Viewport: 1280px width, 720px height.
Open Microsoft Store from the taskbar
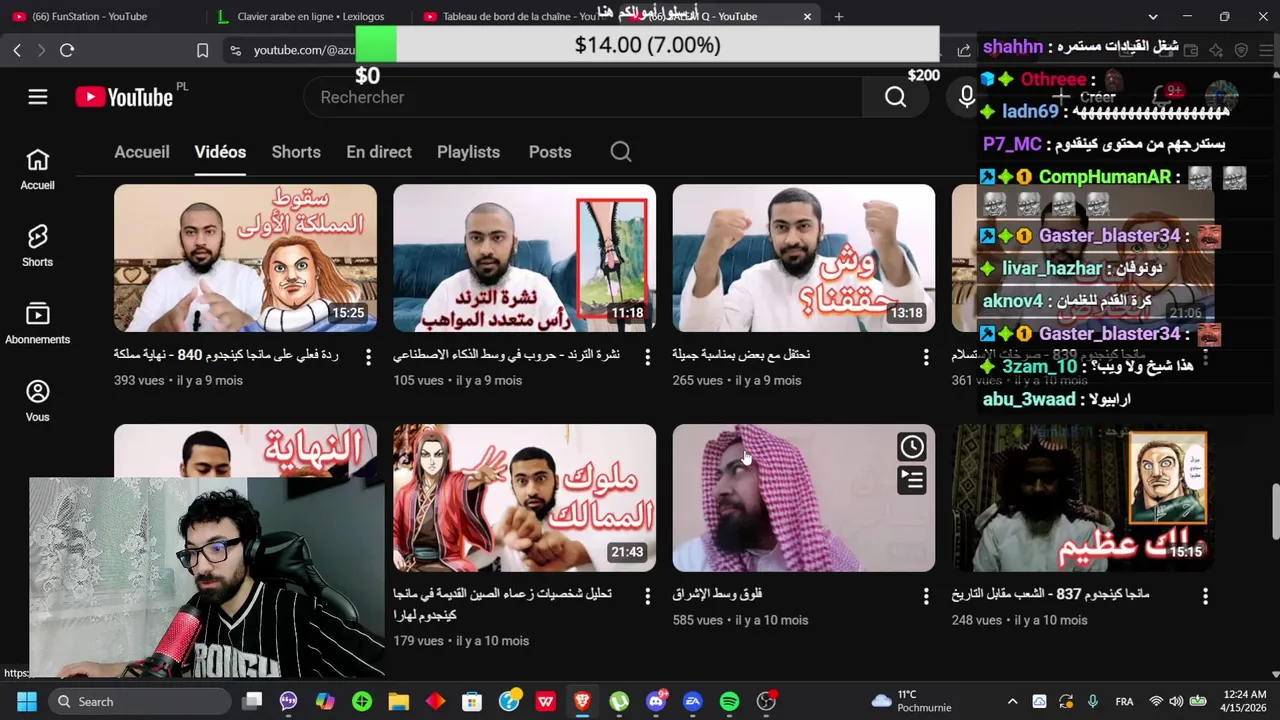[472, 702]
